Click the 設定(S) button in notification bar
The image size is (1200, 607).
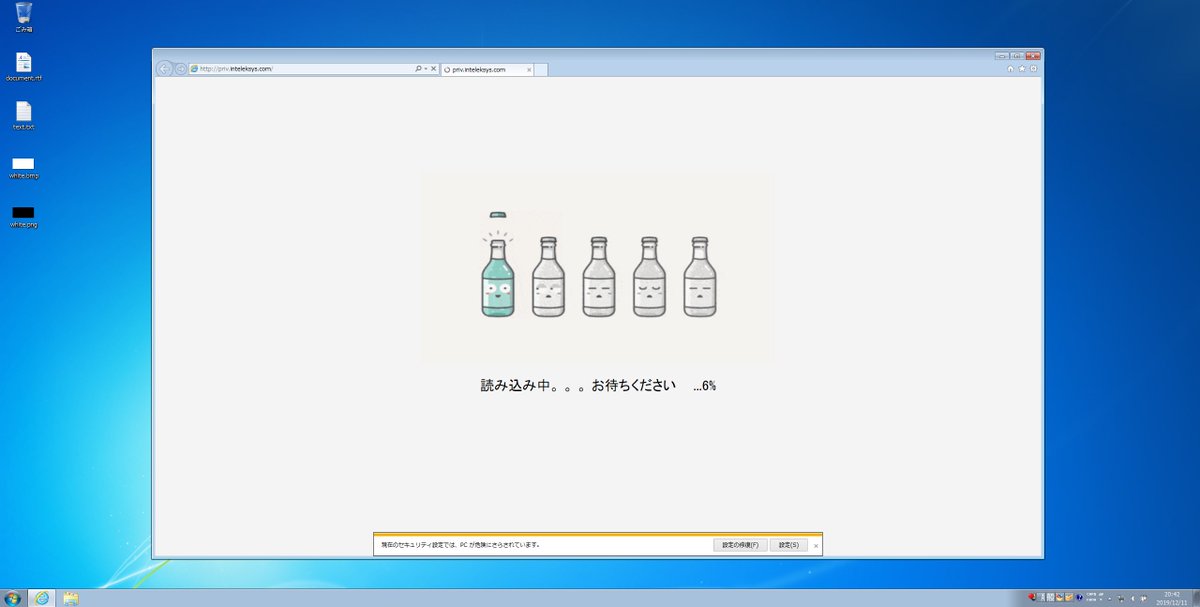click(789, 545)
